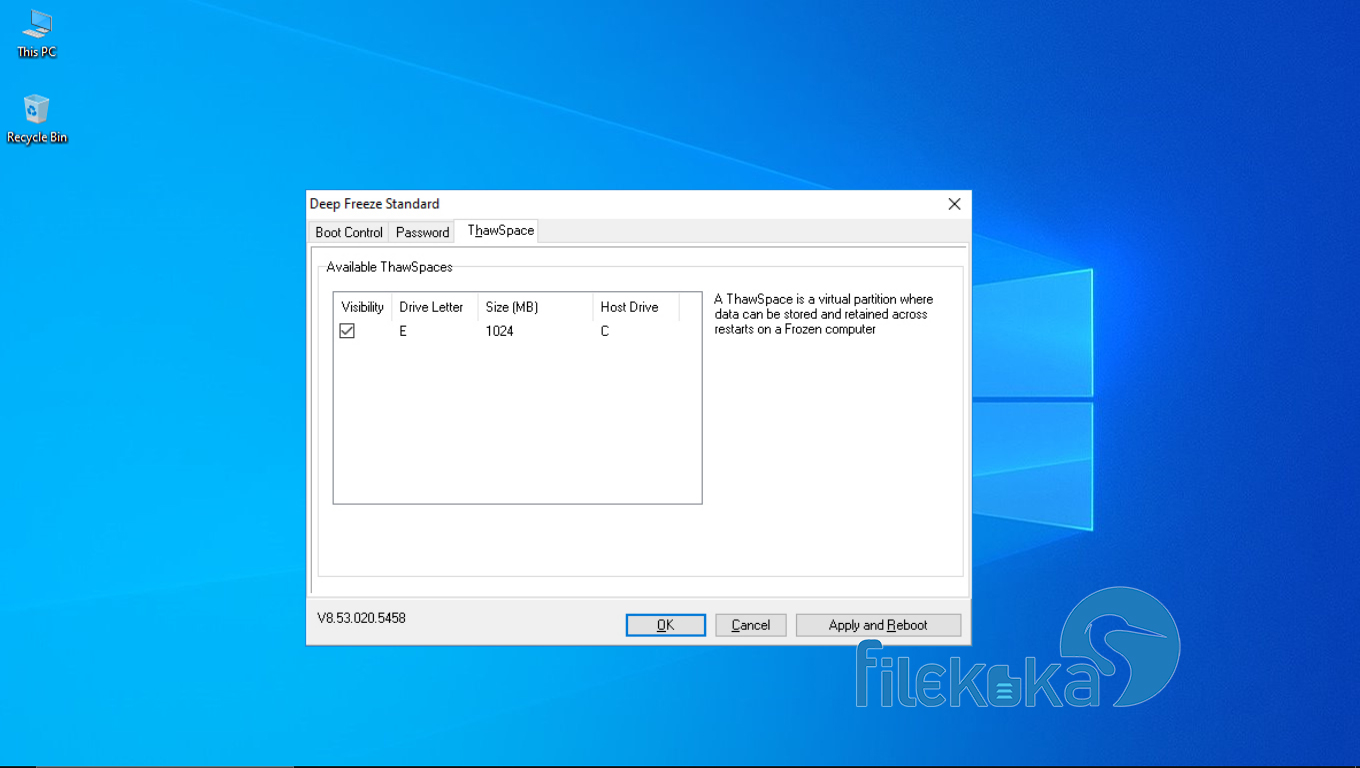
Task: Select the 1024 size value
Action: click(x=499, y=331)
